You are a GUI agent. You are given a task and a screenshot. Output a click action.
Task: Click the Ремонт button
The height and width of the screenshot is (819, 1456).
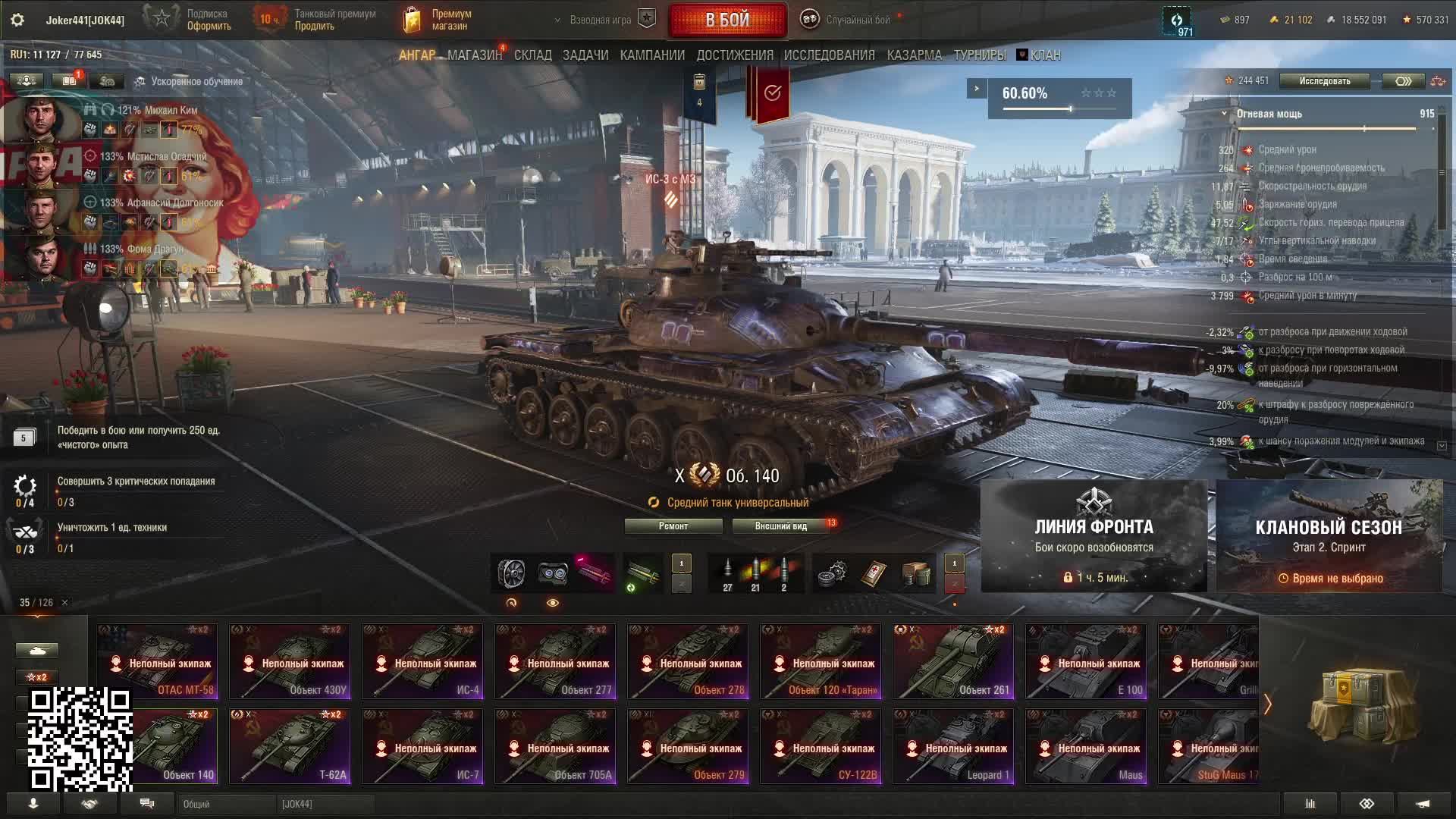(673, 526)
